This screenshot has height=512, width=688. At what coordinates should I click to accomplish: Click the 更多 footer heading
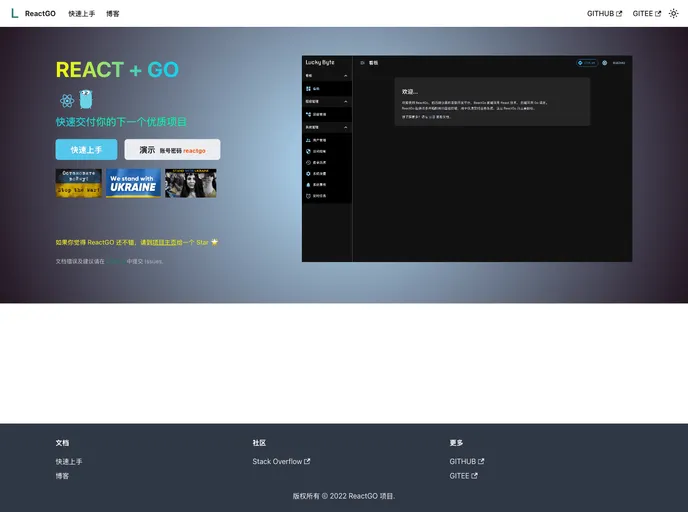click(456, 443)
